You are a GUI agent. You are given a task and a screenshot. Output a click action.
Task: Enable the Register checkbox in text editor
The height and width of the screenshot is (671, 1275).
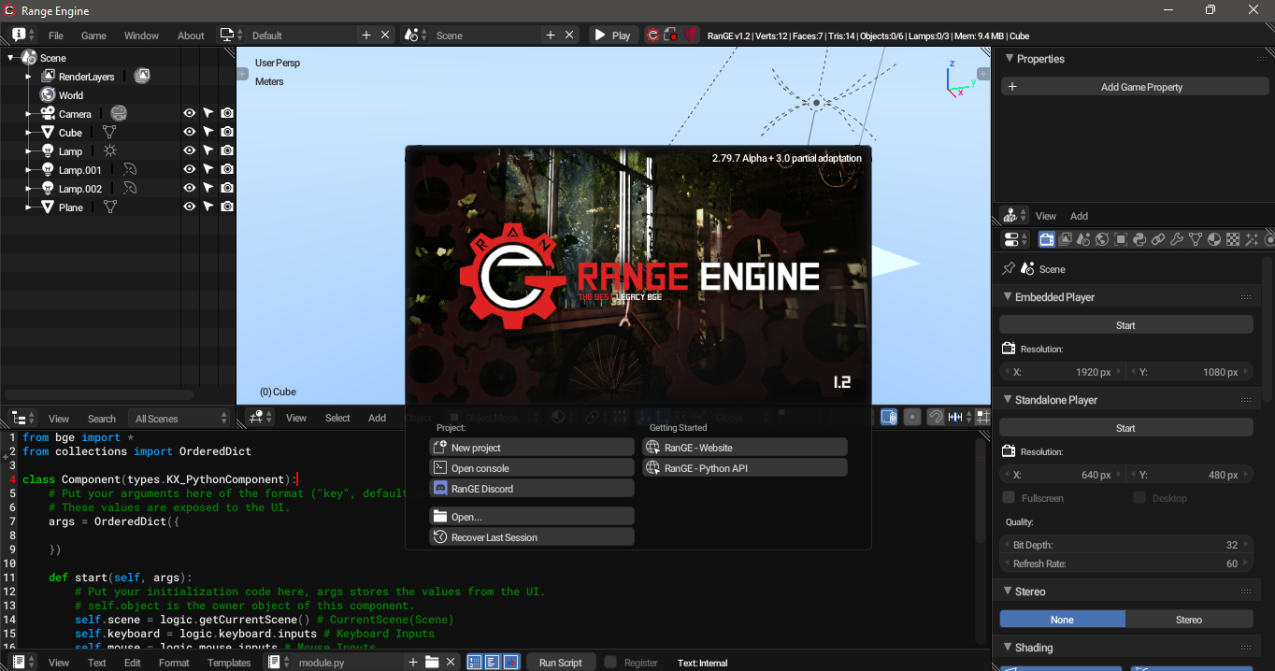coord(610,662)
